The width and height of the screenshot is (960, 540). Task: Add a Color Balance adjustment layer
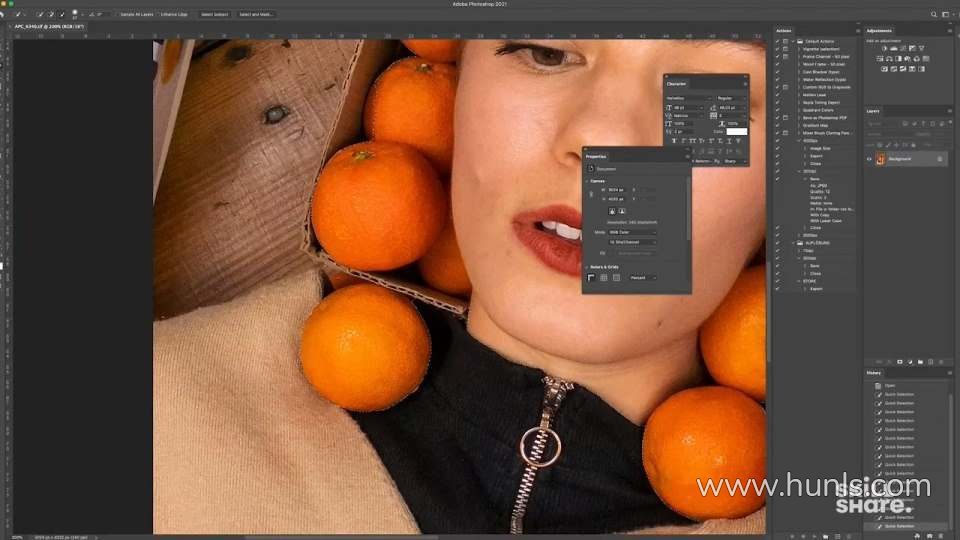tap(889, 59)
